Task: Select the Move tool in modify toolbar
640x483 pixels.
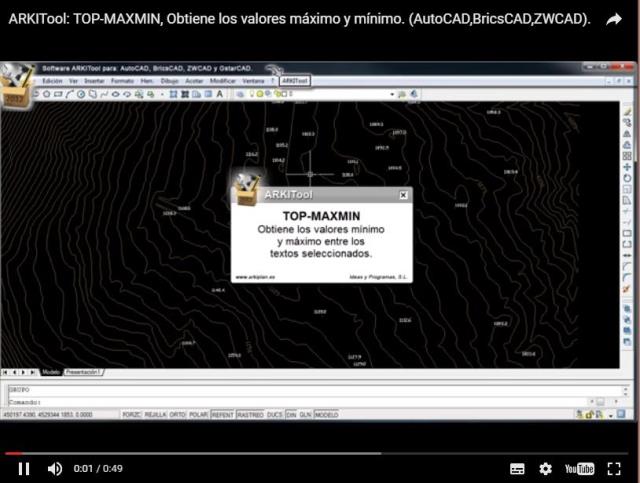Action: coord(627,167)
